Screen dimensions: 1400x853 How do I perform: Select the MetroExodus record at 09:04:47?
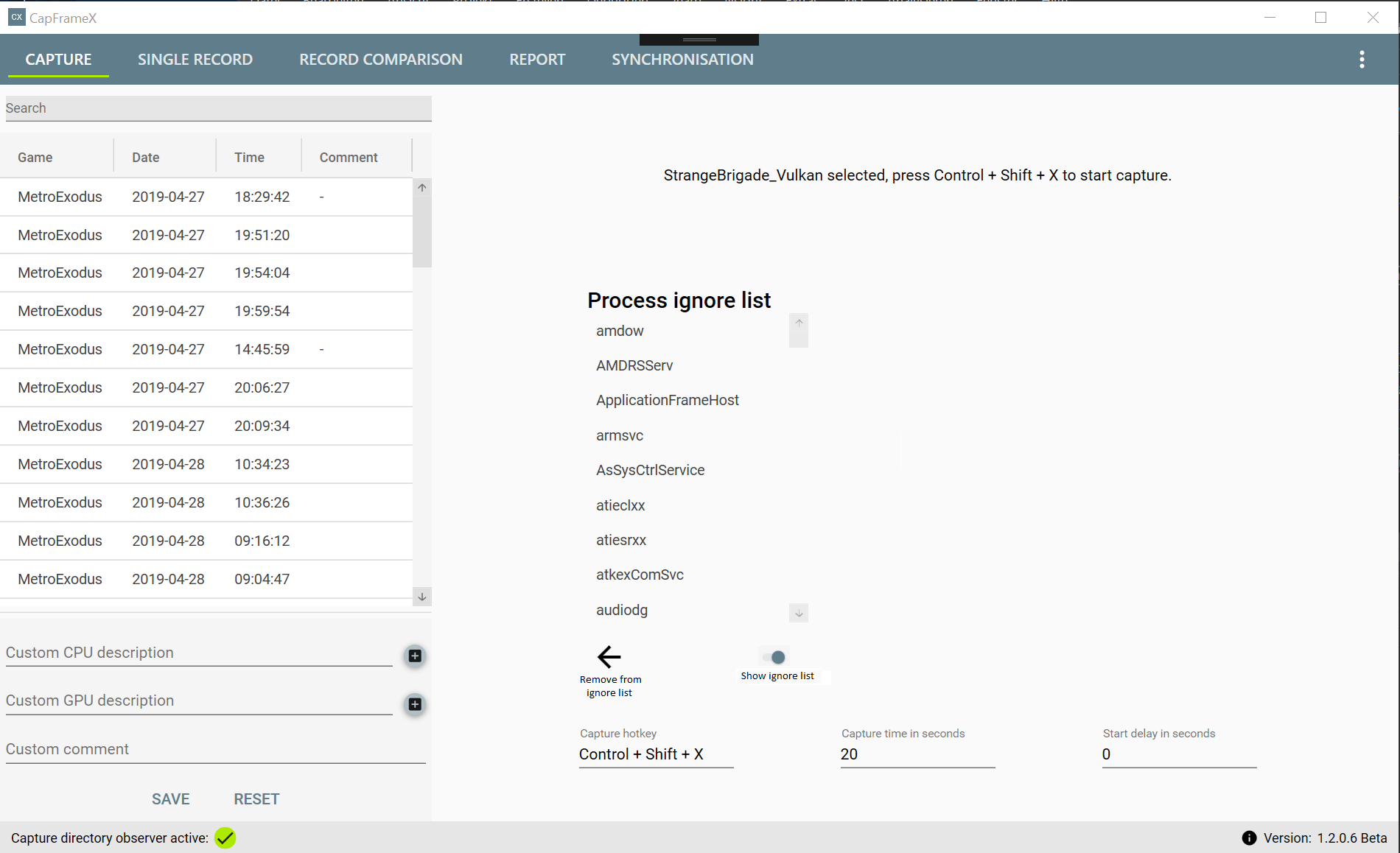coord(206,579)
